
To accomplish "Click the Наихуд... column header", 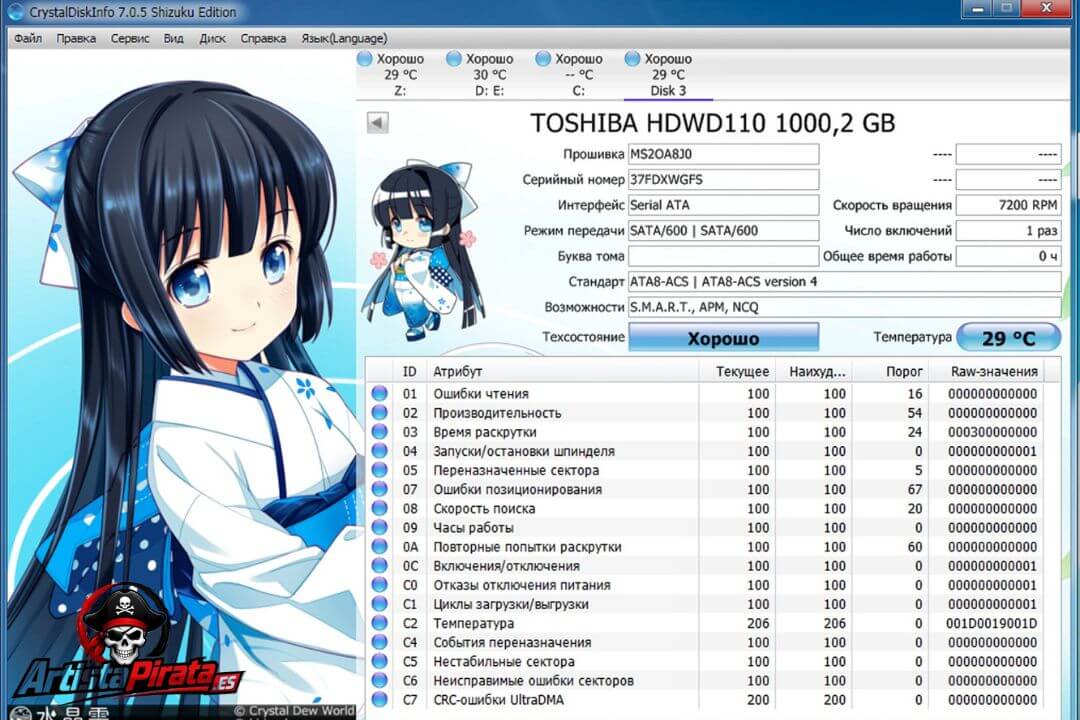I will [x=813, y=371].
